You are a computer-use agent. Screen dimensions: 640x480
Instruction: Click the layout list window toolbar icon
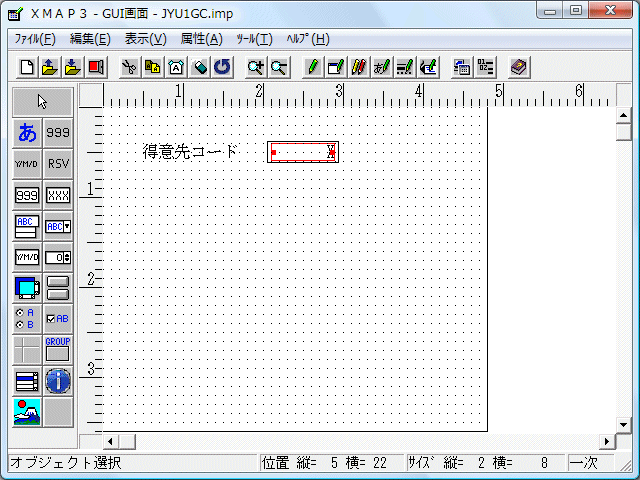(462, 67)
